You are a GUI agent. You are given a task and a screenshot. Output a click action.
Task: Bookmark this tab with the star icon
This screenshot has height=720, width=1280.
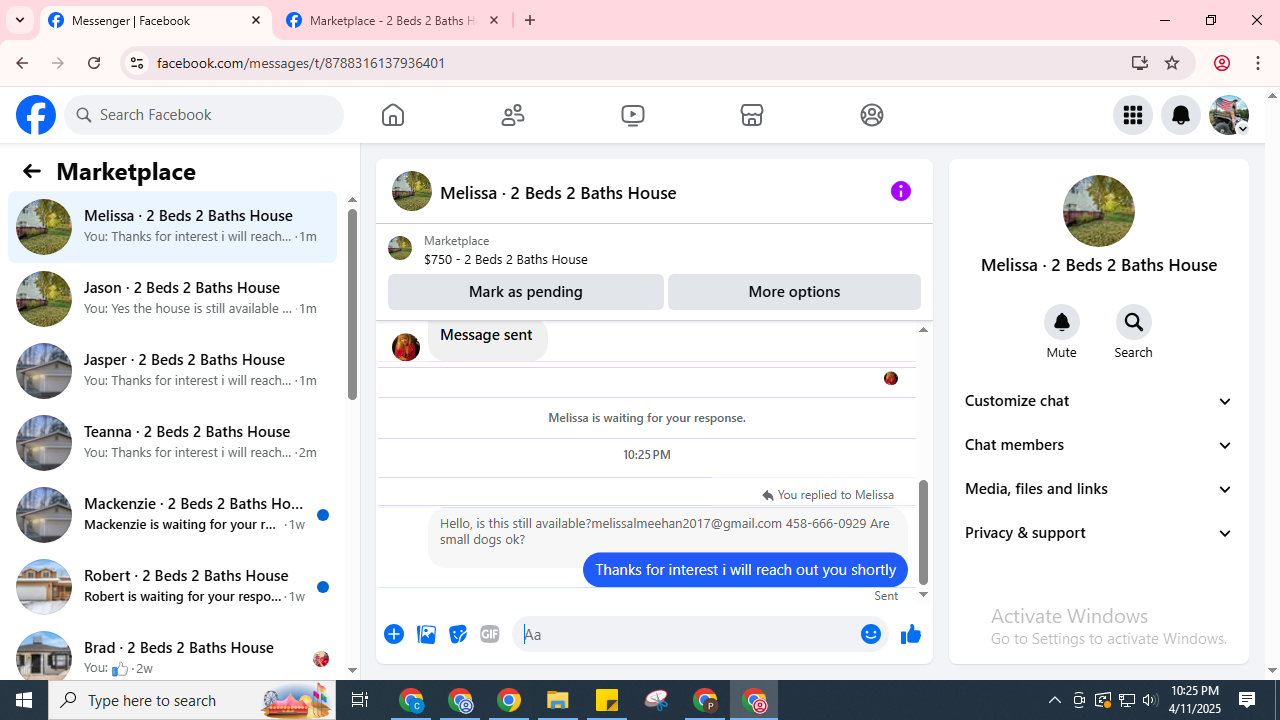click(1172, 63)
